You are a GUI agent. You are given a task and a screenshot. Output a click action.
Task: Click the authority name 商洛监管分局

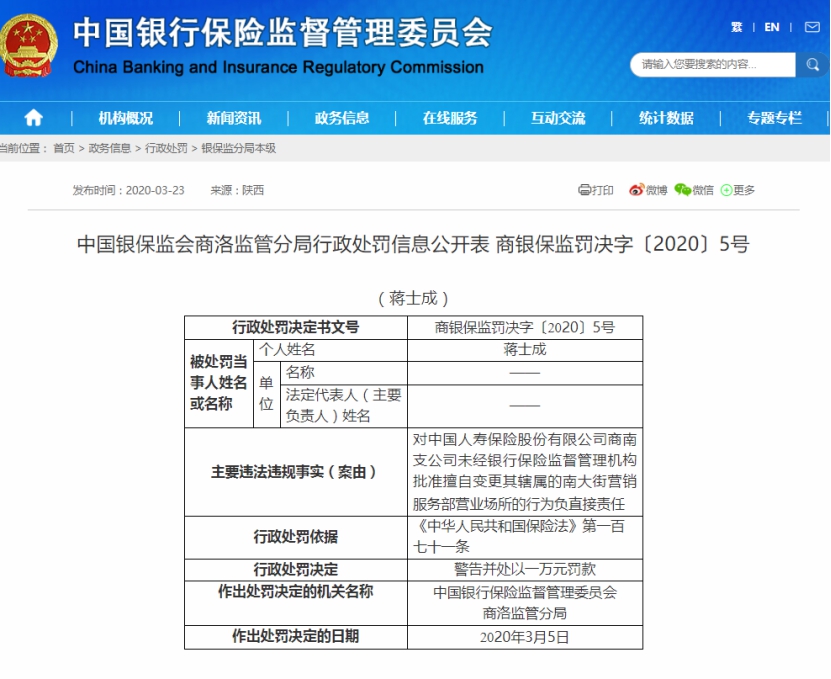tap(525, 614)
